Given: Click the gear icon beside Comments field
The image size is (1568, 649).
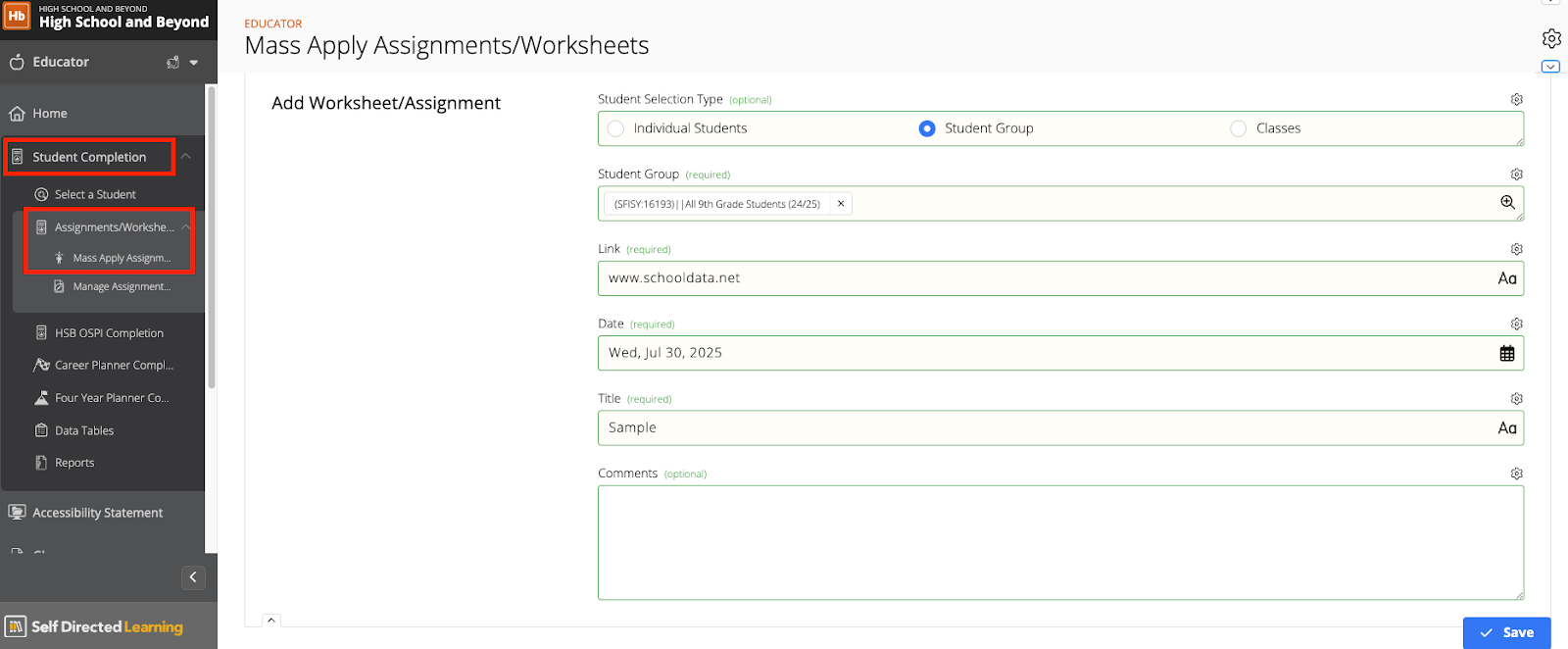Looking at the screenshot, I should coord(1516,474).
